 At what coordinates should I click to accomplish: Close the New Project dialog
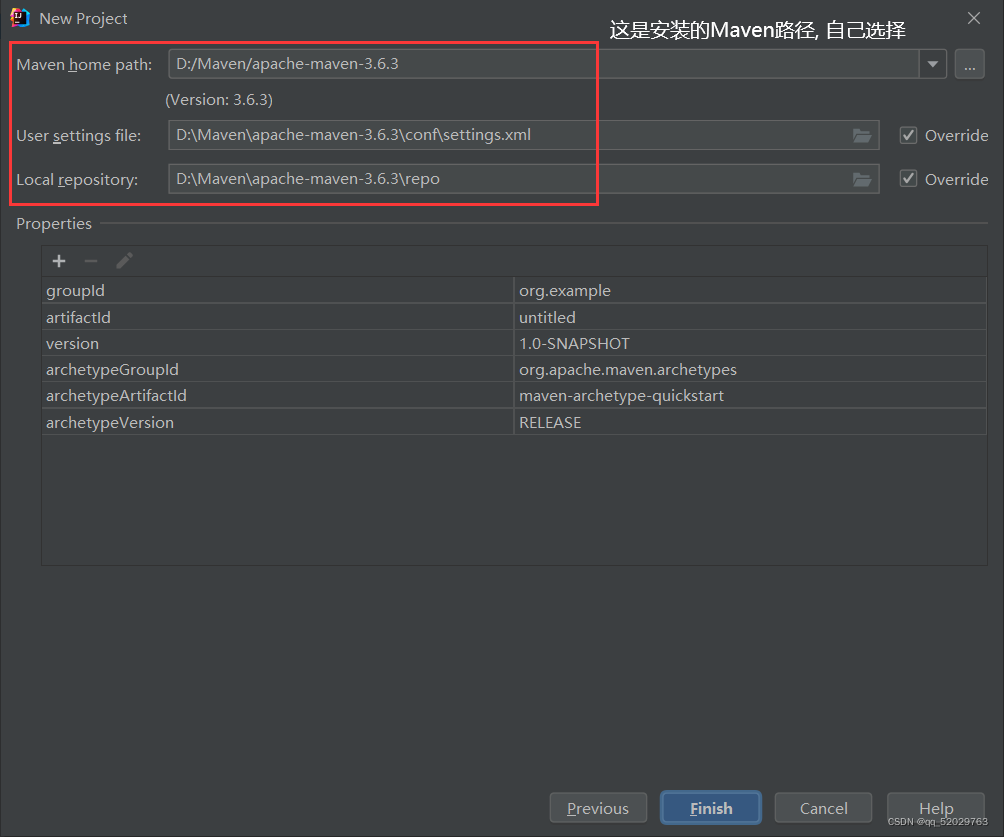point(974,18)
